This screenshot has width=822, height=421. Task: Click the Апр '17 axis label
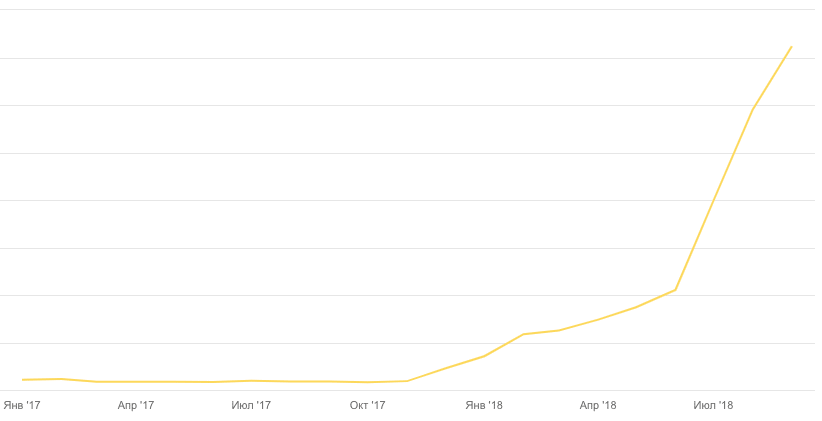tap(136, 405)
